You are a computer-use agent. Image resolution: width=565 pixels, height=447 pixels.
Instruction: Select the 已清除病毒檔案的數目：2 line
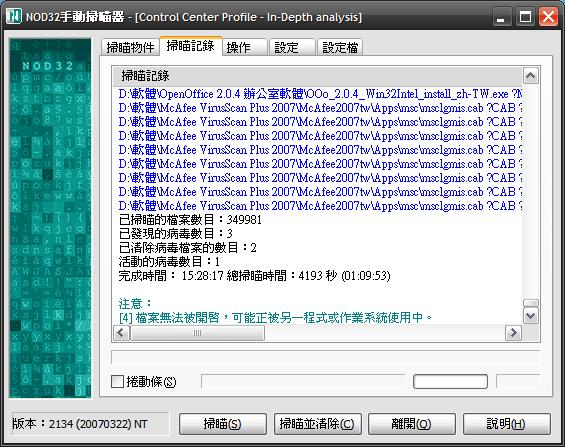click(x=188, y=247)
